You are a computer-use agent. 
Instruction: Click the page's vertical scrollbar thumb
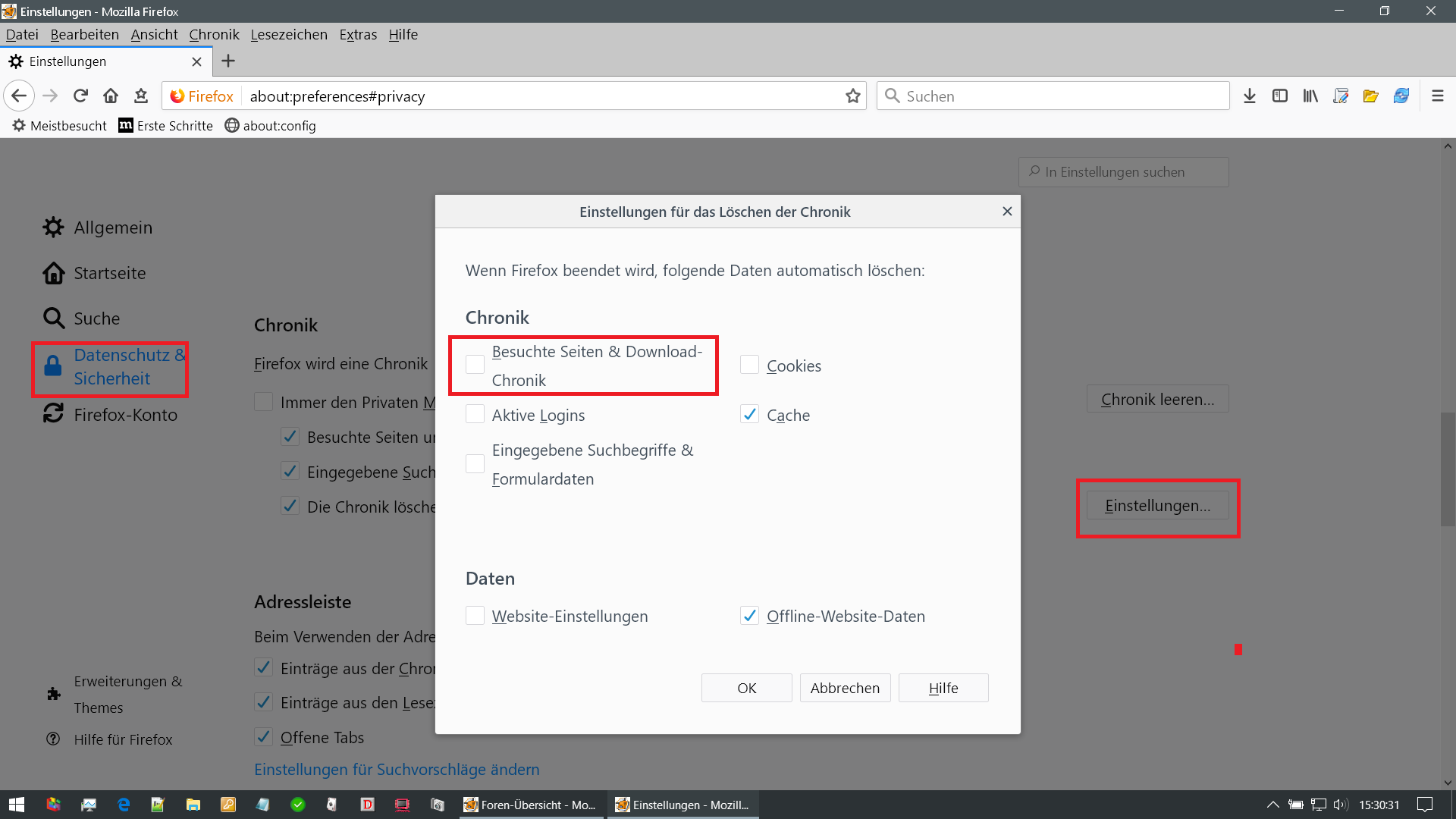click(x=1448, y=469)
